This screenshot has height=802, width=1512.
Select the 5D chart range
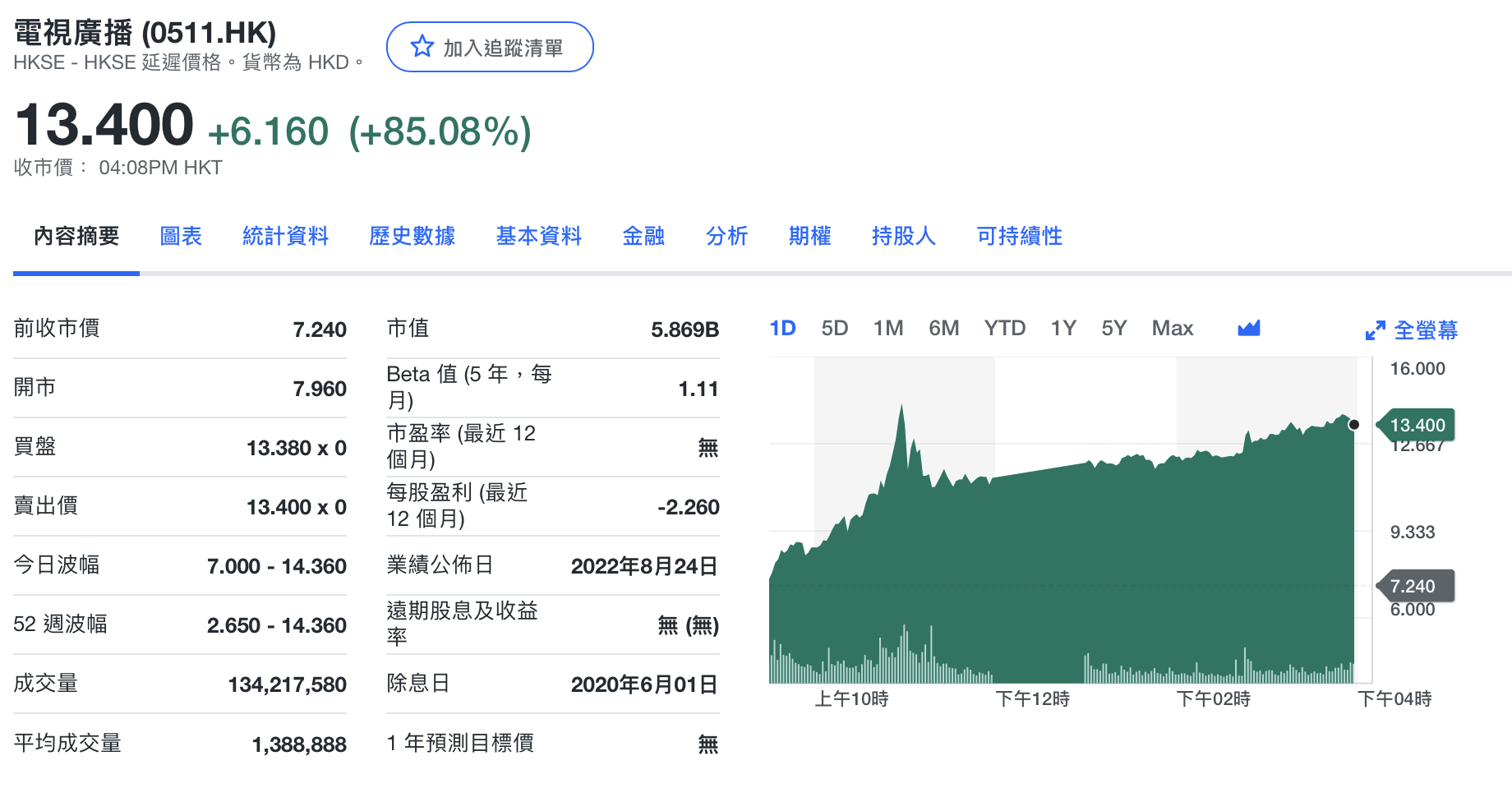tap(834, 329)
